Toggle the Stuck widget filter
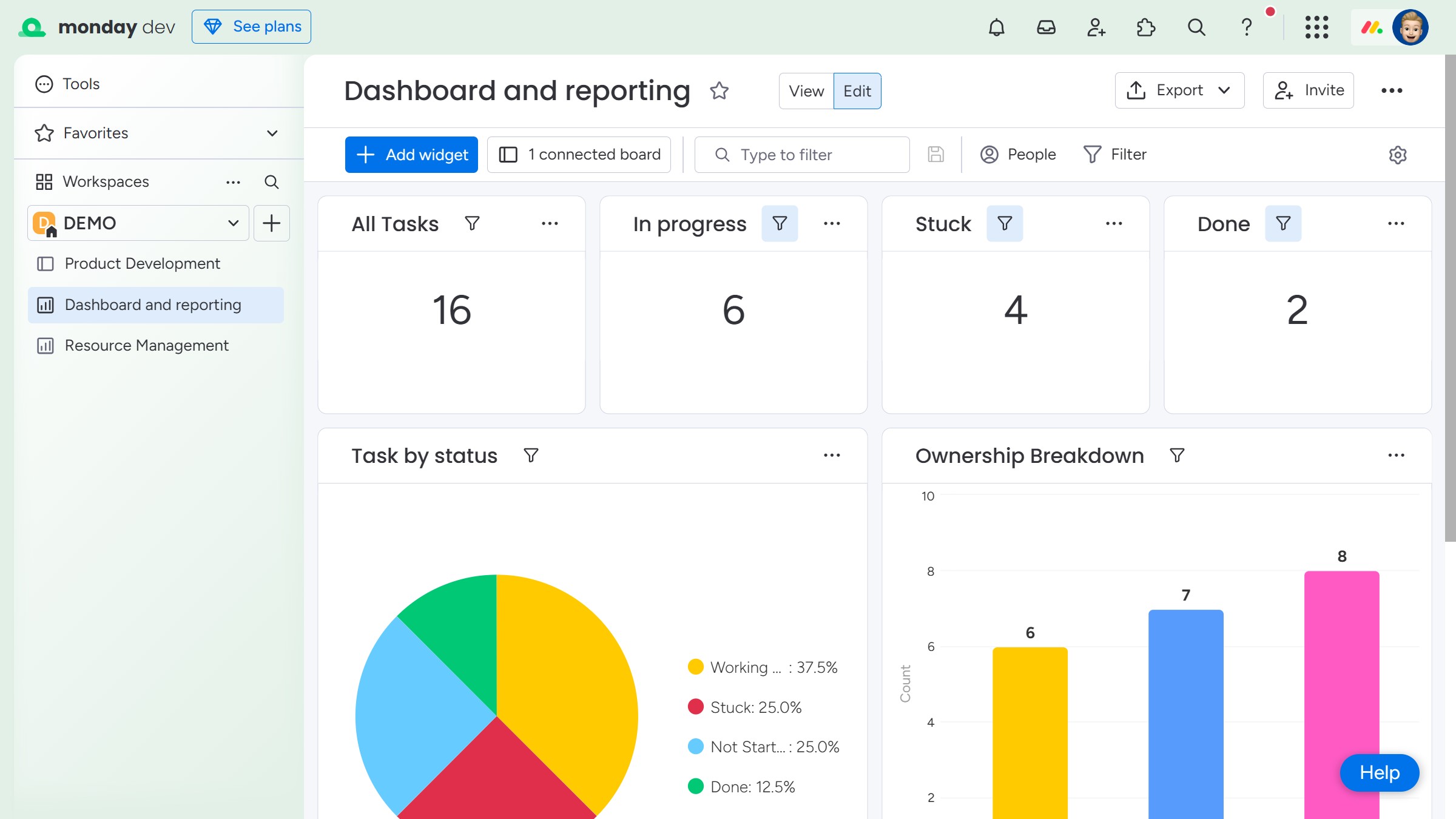1456x819 pixels. pyautogui.click(x=1005, y=224)
